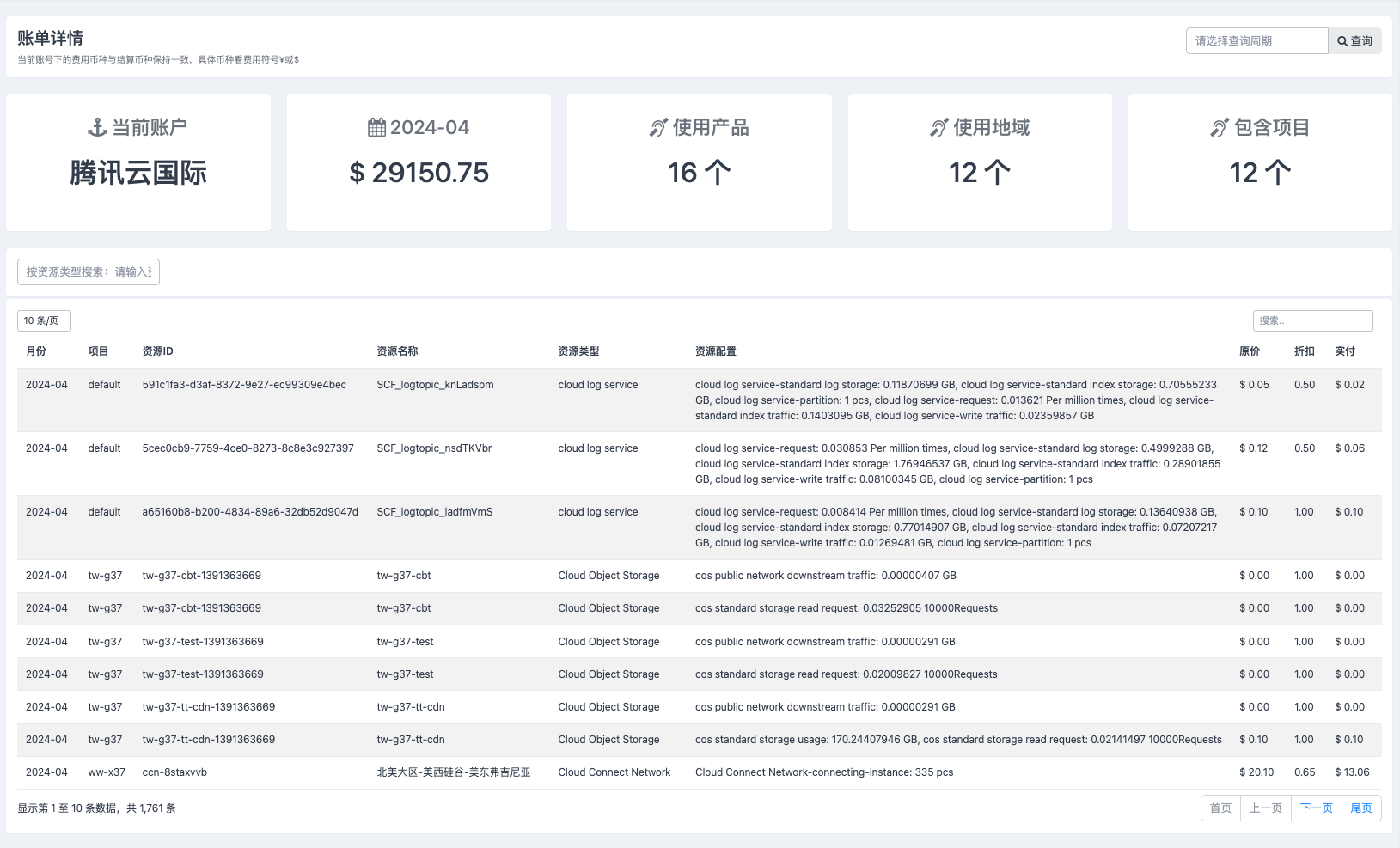Screen dimensions: 1400x848
Task: Jump to last page with 尾页
Action: click(x=1360, y=808)
